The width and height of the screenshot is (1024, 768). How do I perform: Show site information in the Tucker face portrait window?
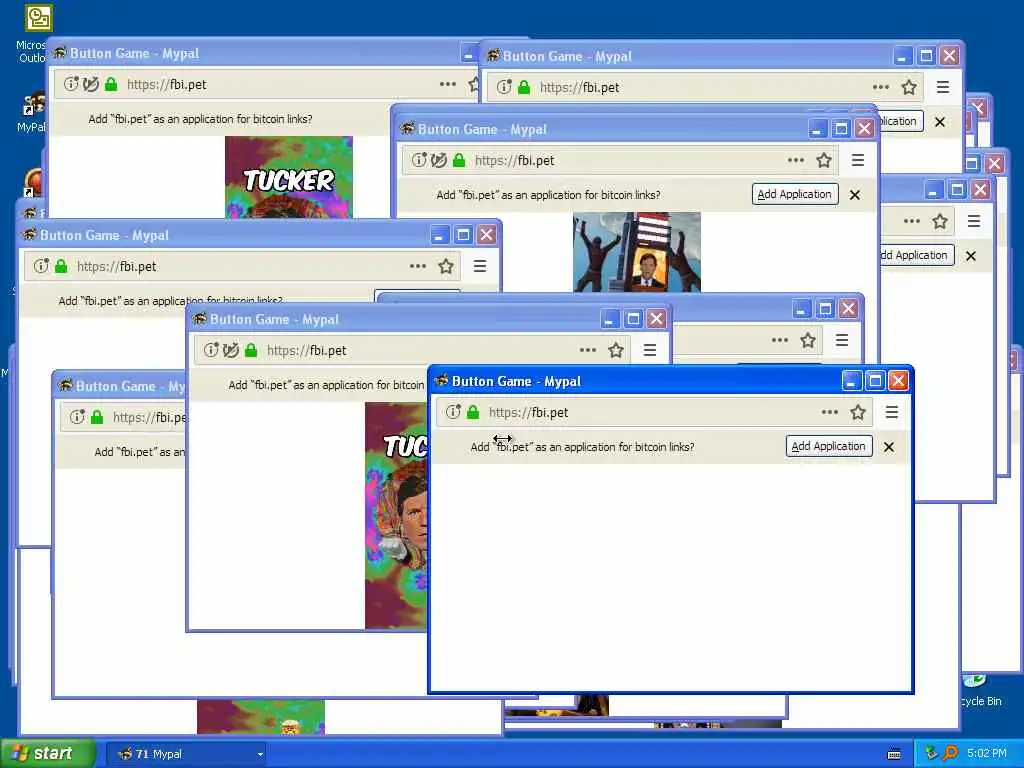tap(211, 350)
